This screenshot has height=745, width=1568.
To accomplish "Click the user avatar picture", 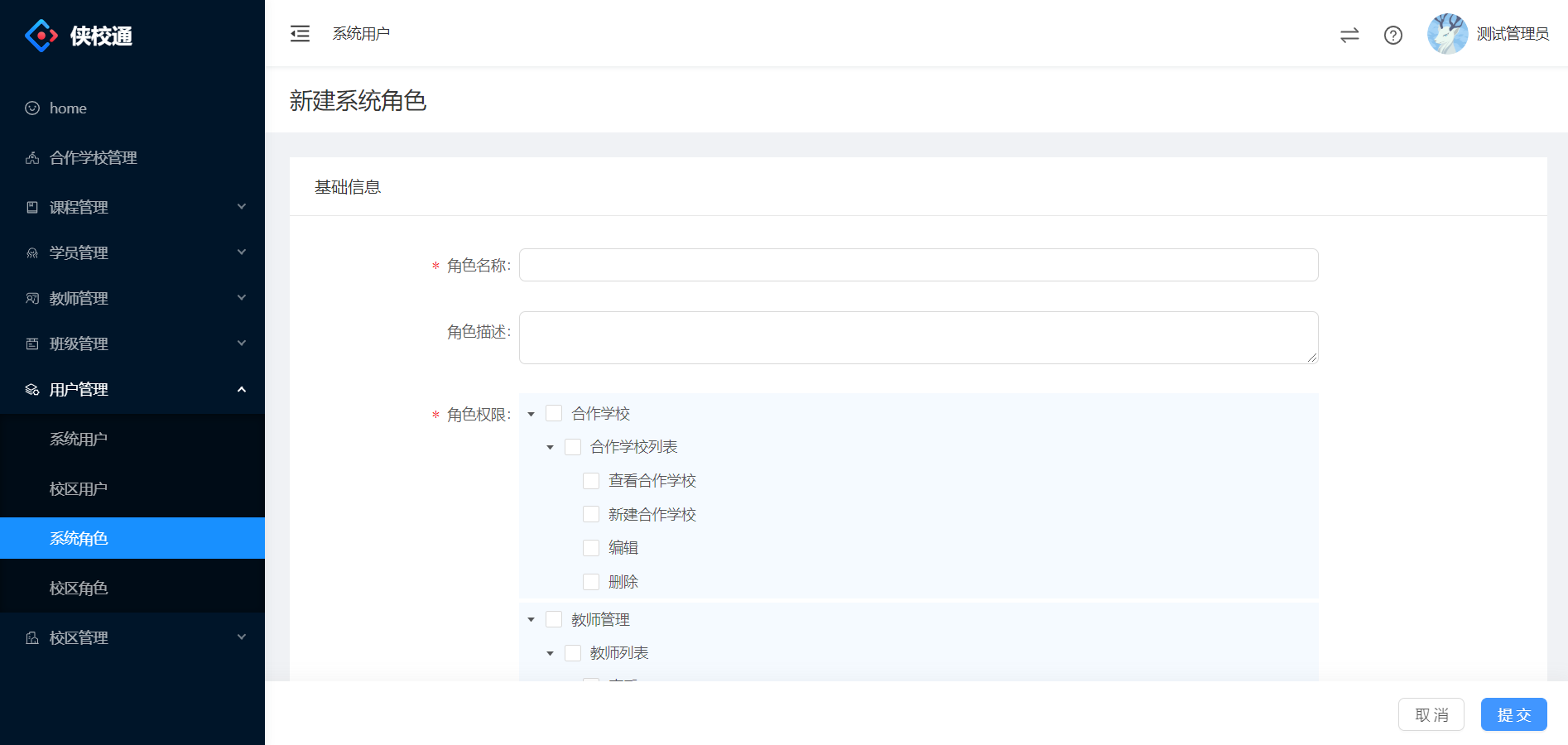I will point(1448,34).
